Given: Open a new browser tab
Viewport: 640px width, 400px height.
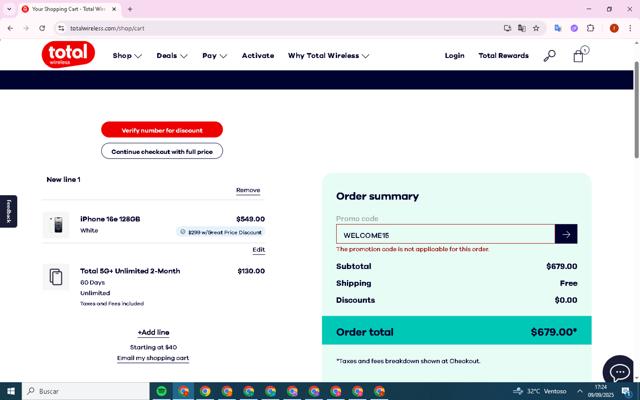Looking at the screenshot, I should (130, 9).
